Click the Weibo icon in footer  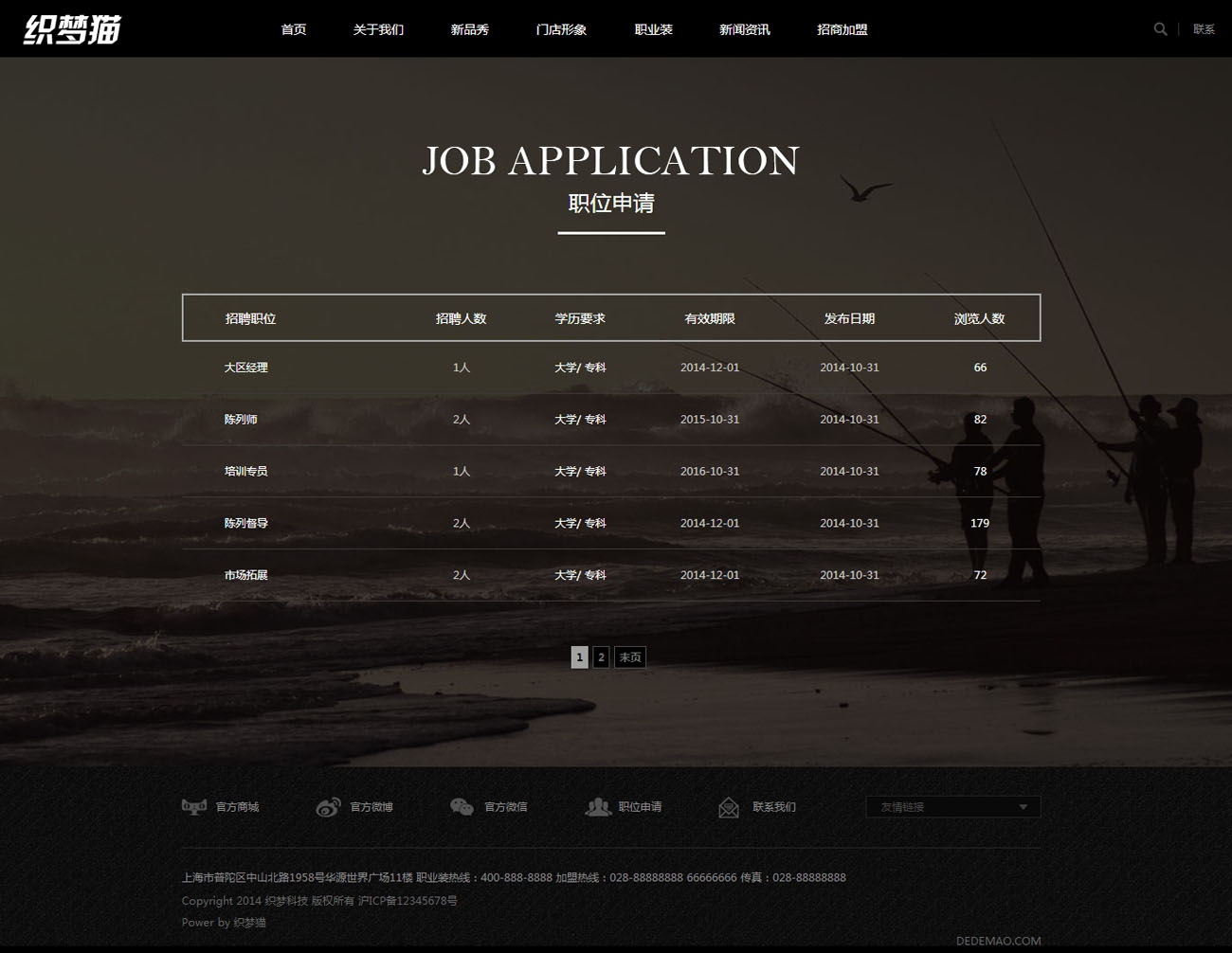(x=328, y=807)
